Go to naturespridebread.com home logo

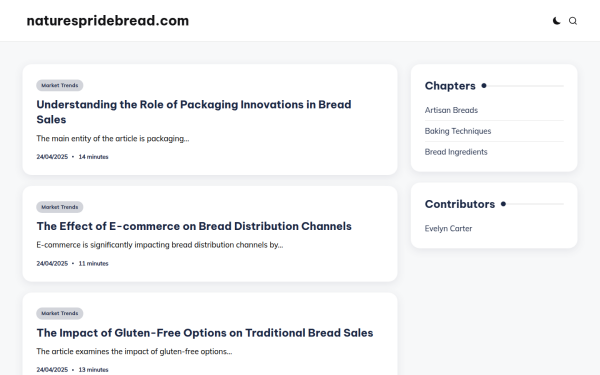tap(108, 21)
